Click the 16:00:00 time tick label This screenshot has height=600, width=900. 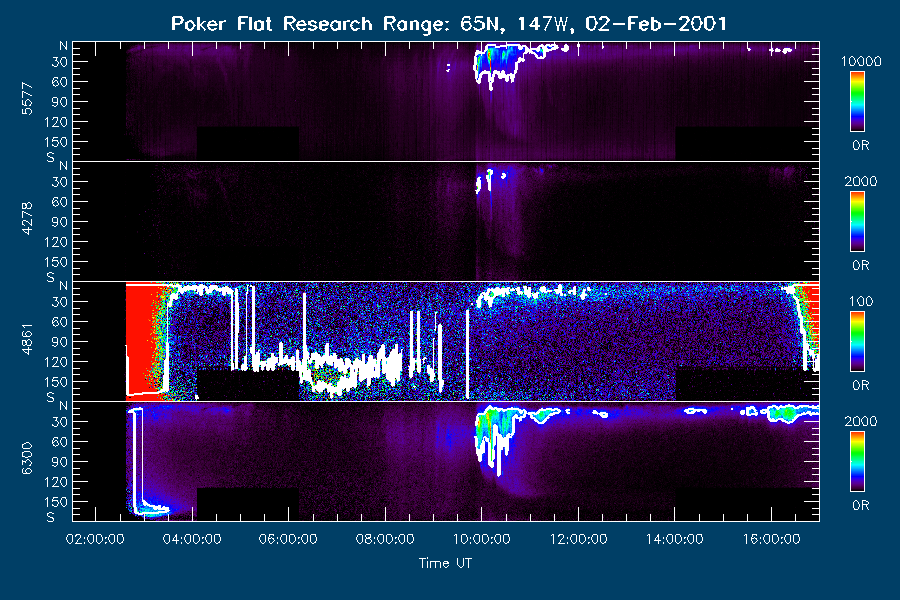(771, 539)
